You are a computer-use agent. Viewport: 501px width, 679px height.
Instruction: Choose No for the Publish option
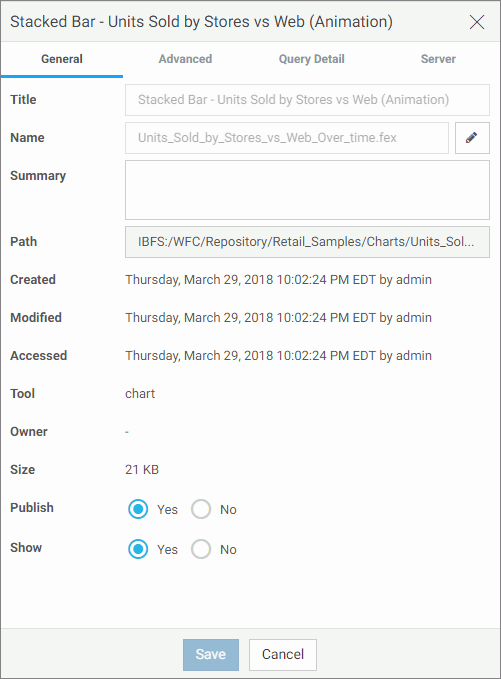click(x=201, y=509)
